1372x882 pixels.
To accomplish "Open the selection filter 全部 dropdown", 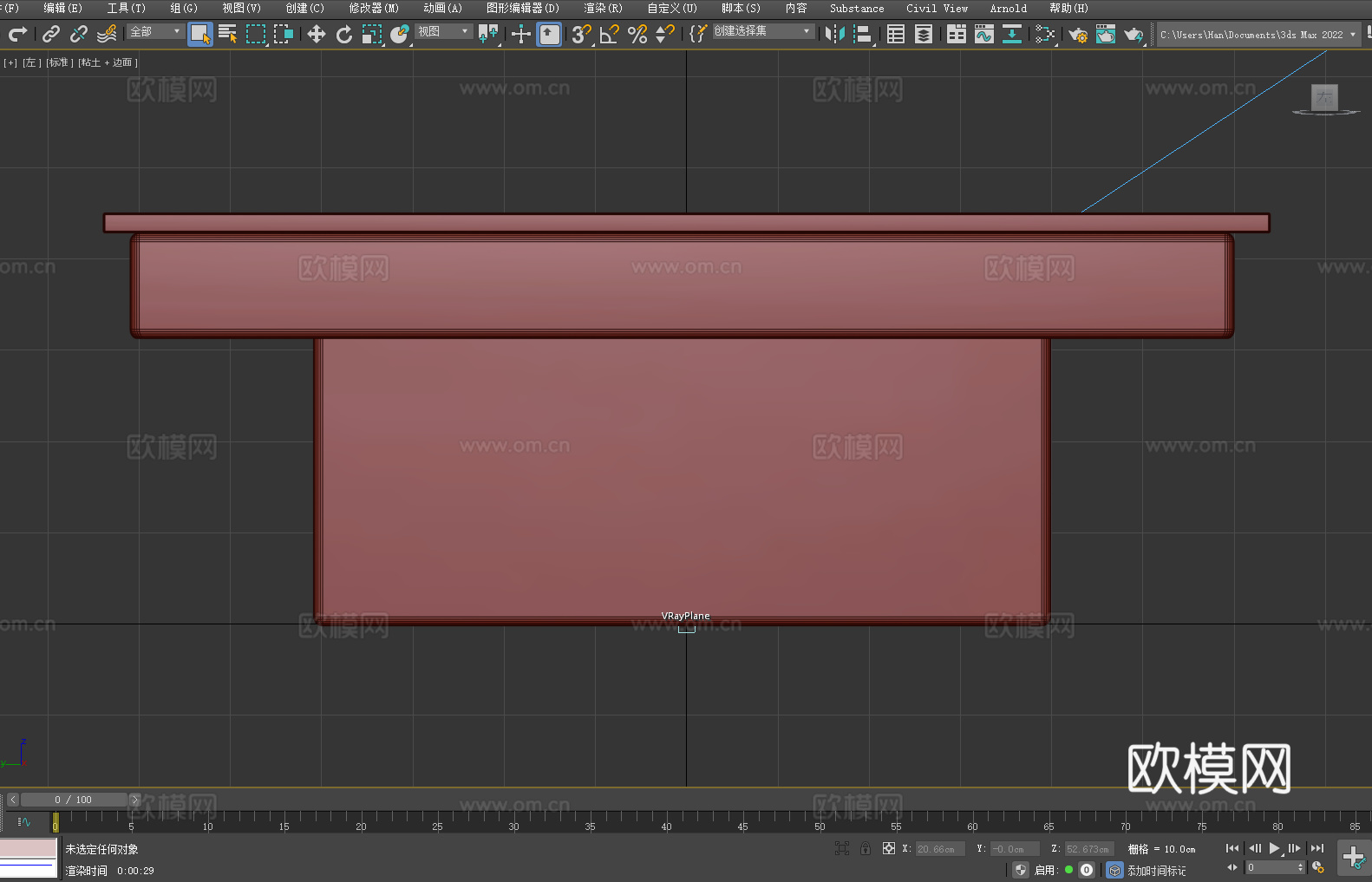I will (x=156, y=31).
